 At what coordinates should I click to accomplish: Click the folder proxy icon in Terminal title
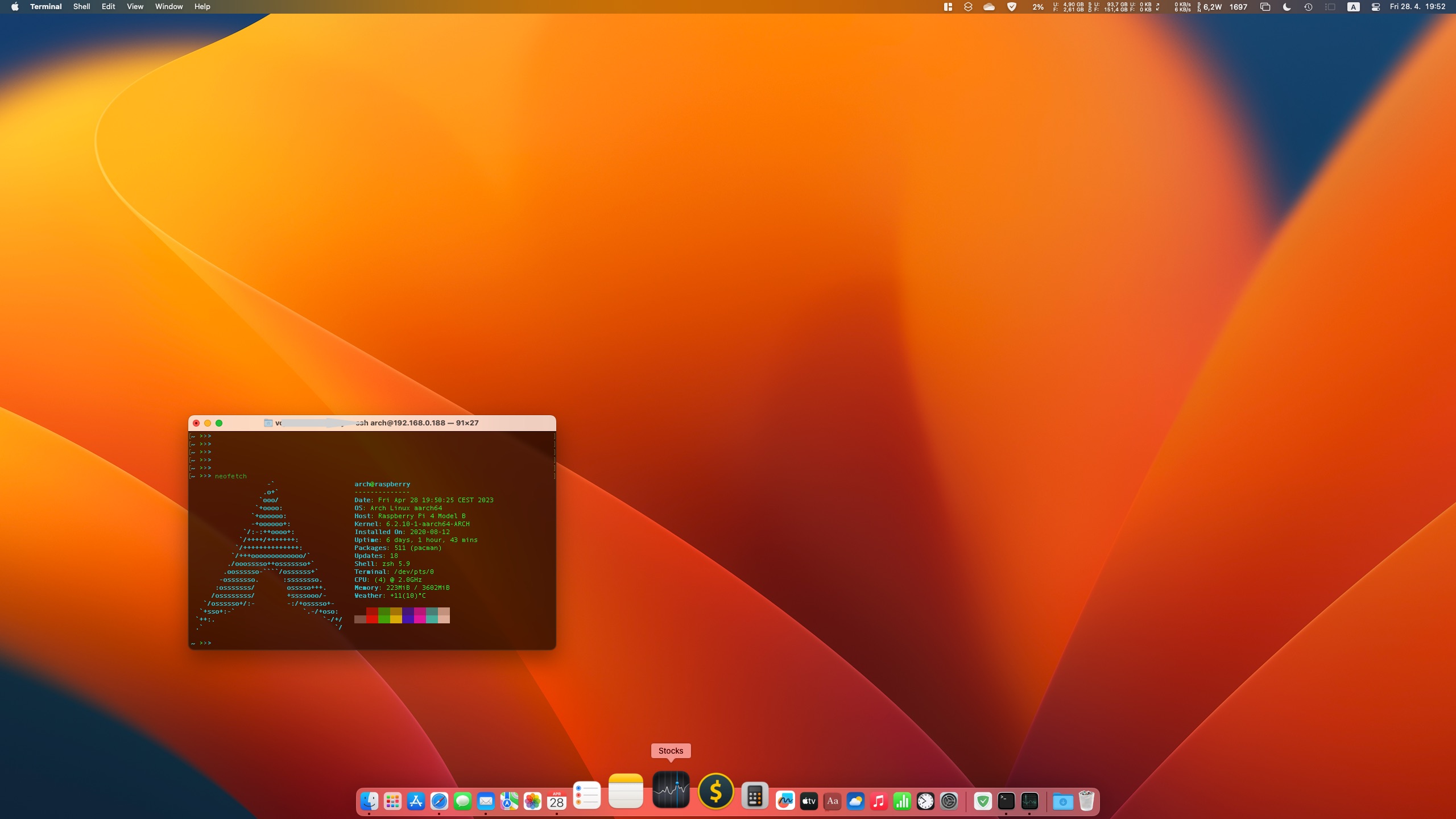click(x=268, y=423)
